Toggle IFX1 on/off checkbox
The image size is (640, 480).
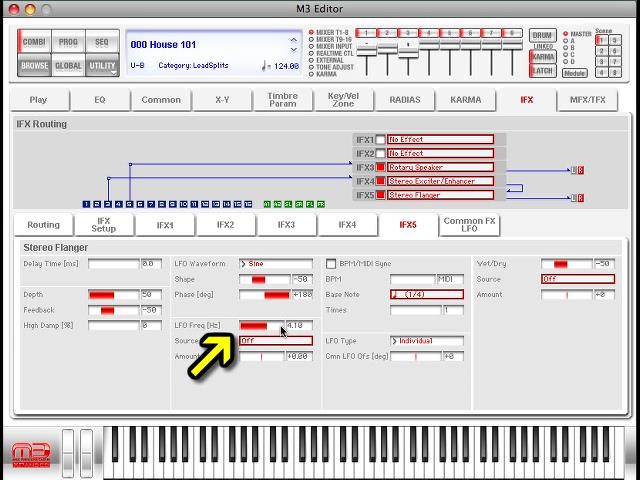pyautogui.click(x=380, y=140)
